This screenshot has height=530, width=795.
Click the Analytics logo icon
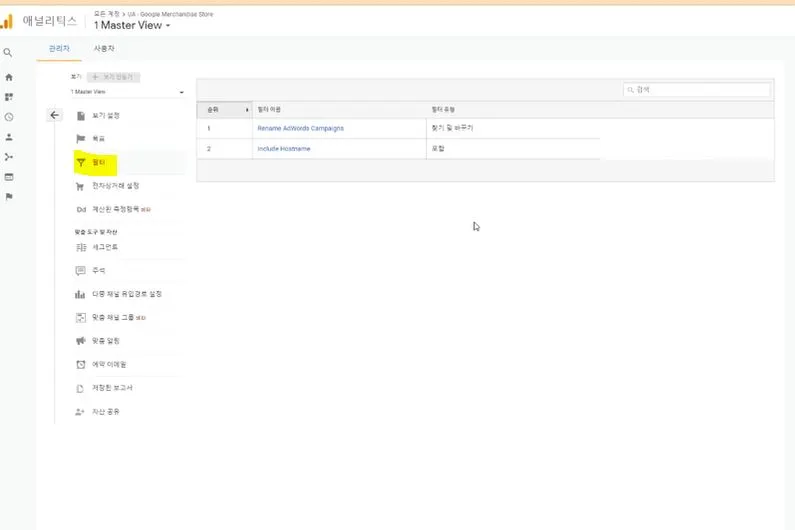(x=7, y=21)
